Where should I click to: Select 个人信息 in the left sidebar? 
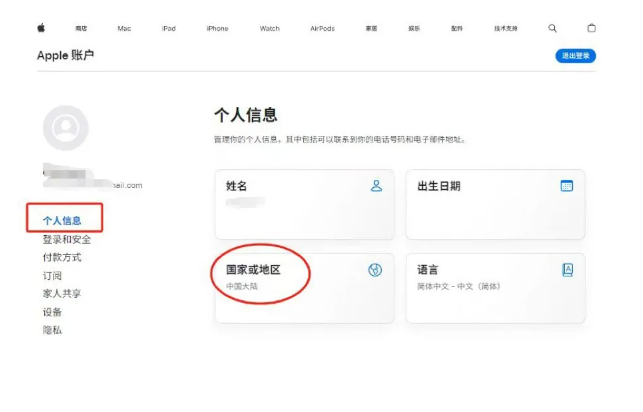(x=62, y=221)
